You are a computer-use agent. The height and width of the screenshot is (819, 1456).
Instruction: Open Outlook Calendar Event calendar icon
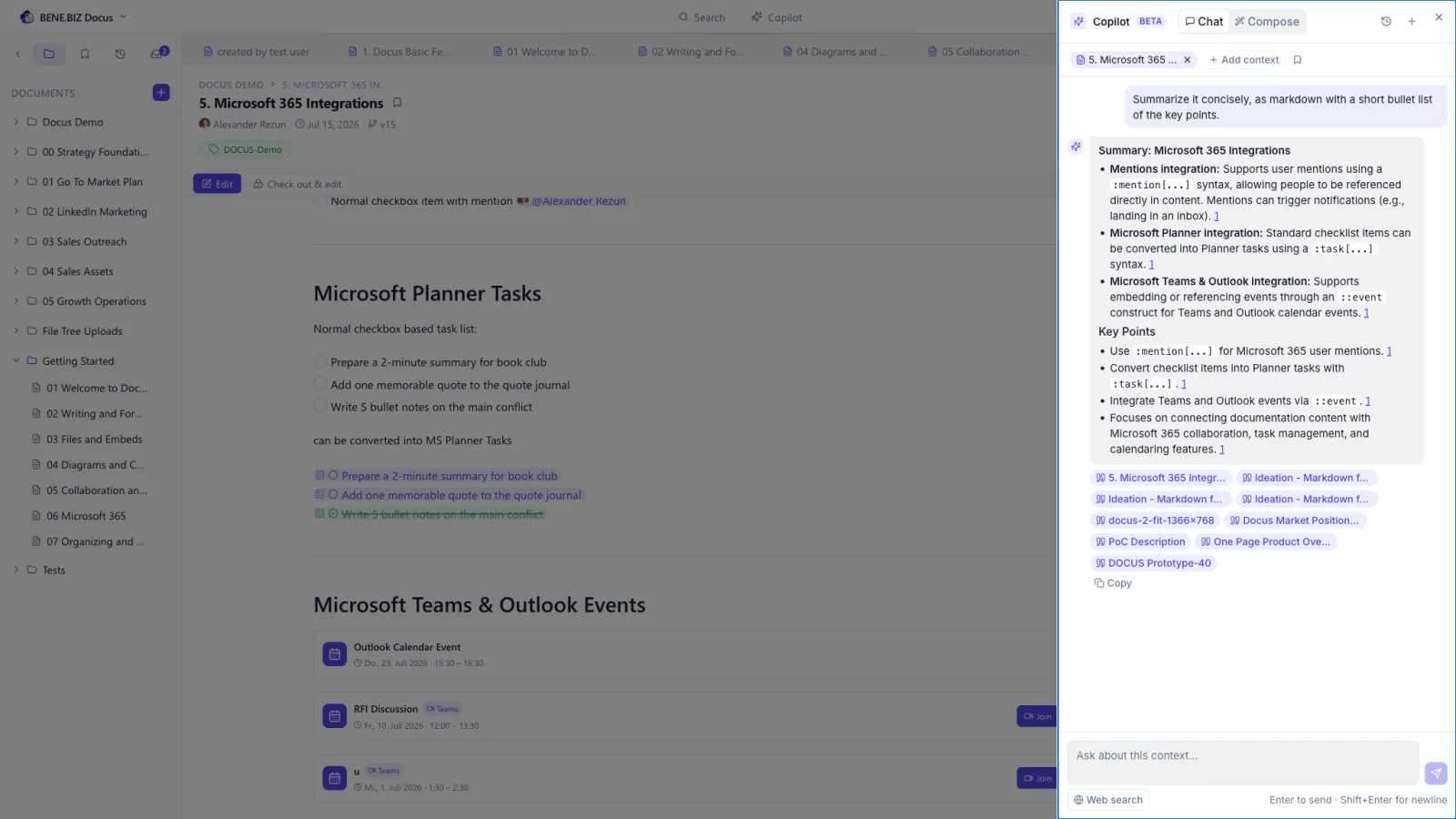tap(334, 654)
